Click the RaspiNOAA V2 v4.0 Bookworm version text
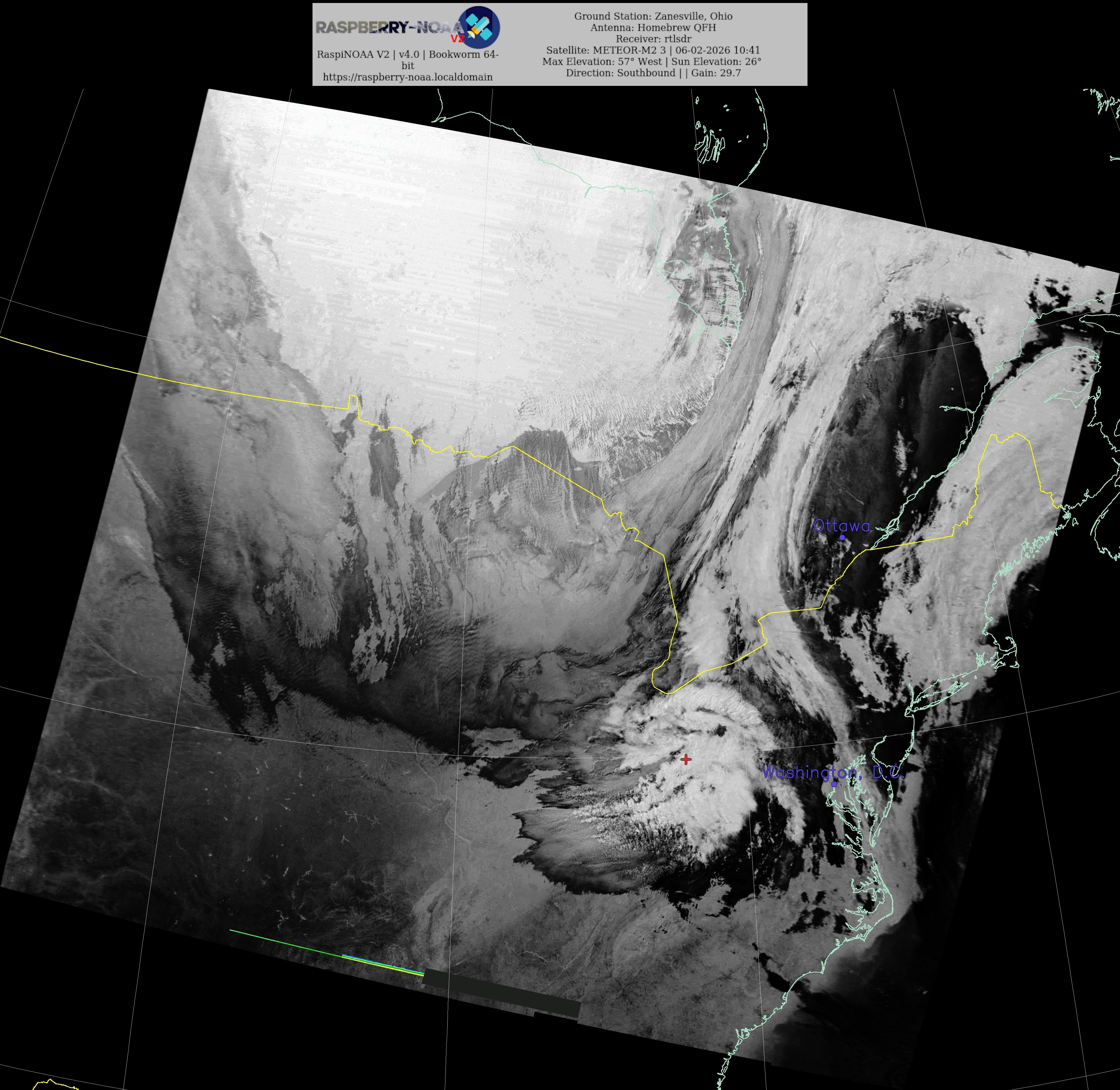Image resolution: width=1120 pixels, height=1090 pixels. [408, 55]
